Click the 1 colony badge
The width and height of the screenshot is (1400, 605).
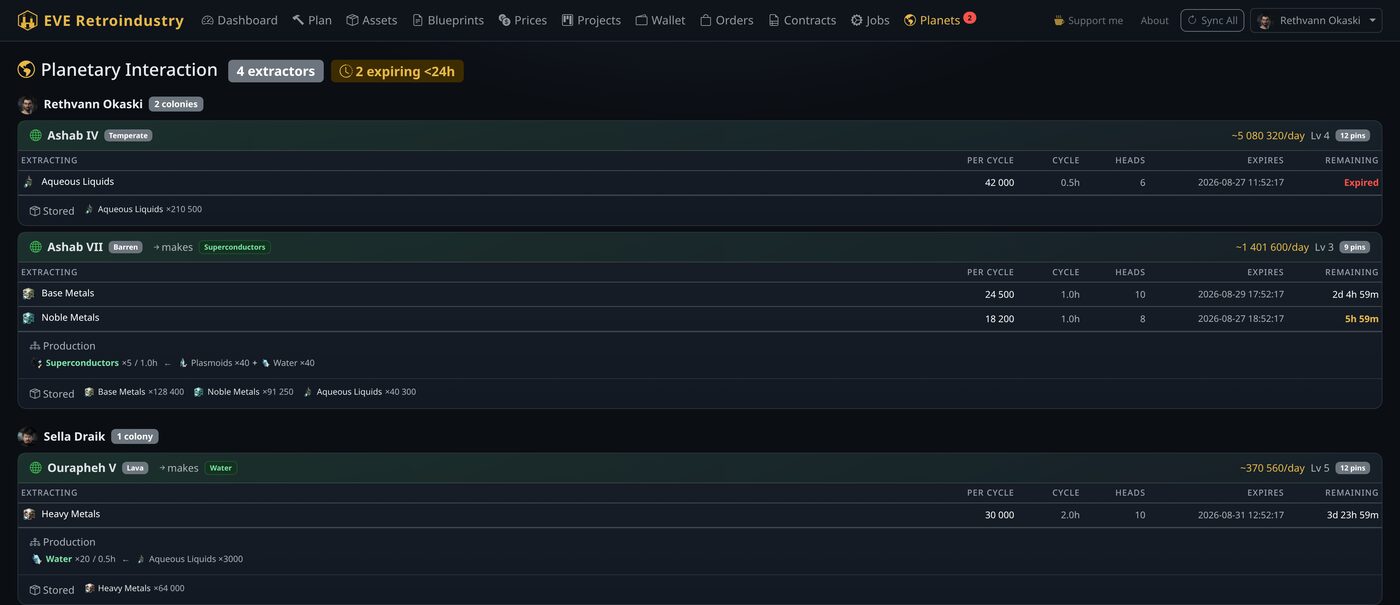pyautogui.click(x=135, y=436)
